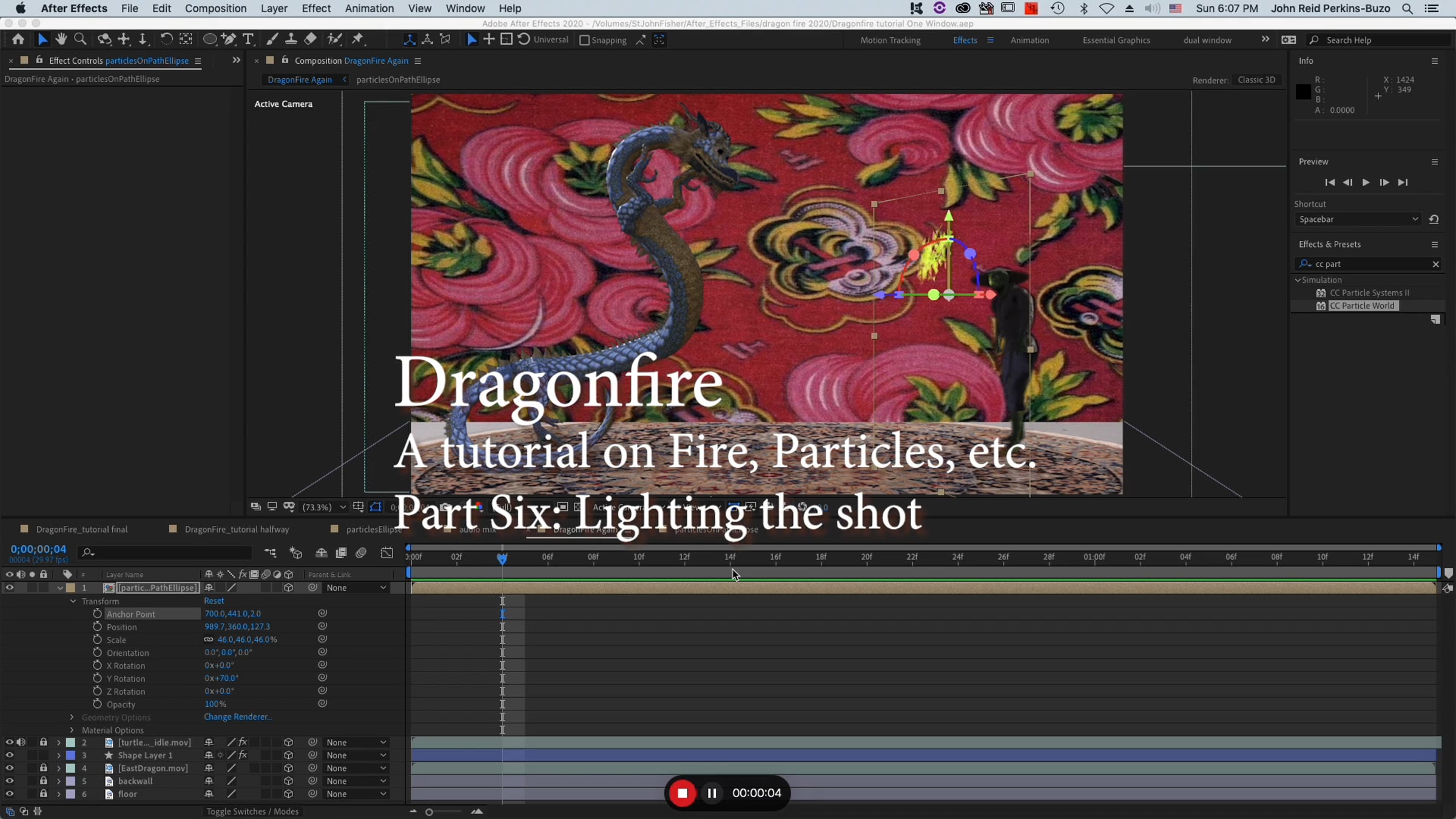1456x819 pixels.
Task: Click the Reset transform link
Action: coord(214,601)
